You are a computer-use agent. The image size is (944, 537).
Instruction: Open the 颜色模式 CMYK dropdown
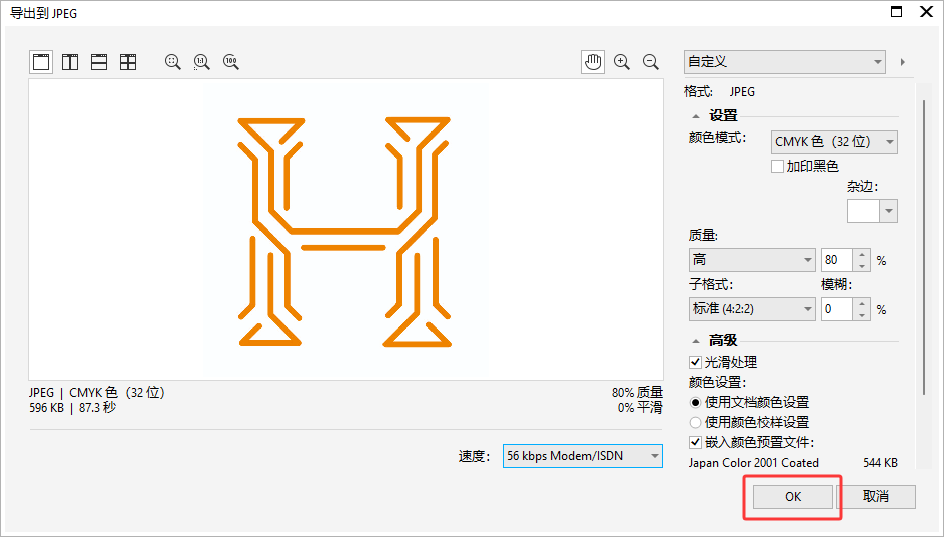[x=834, y=142]
